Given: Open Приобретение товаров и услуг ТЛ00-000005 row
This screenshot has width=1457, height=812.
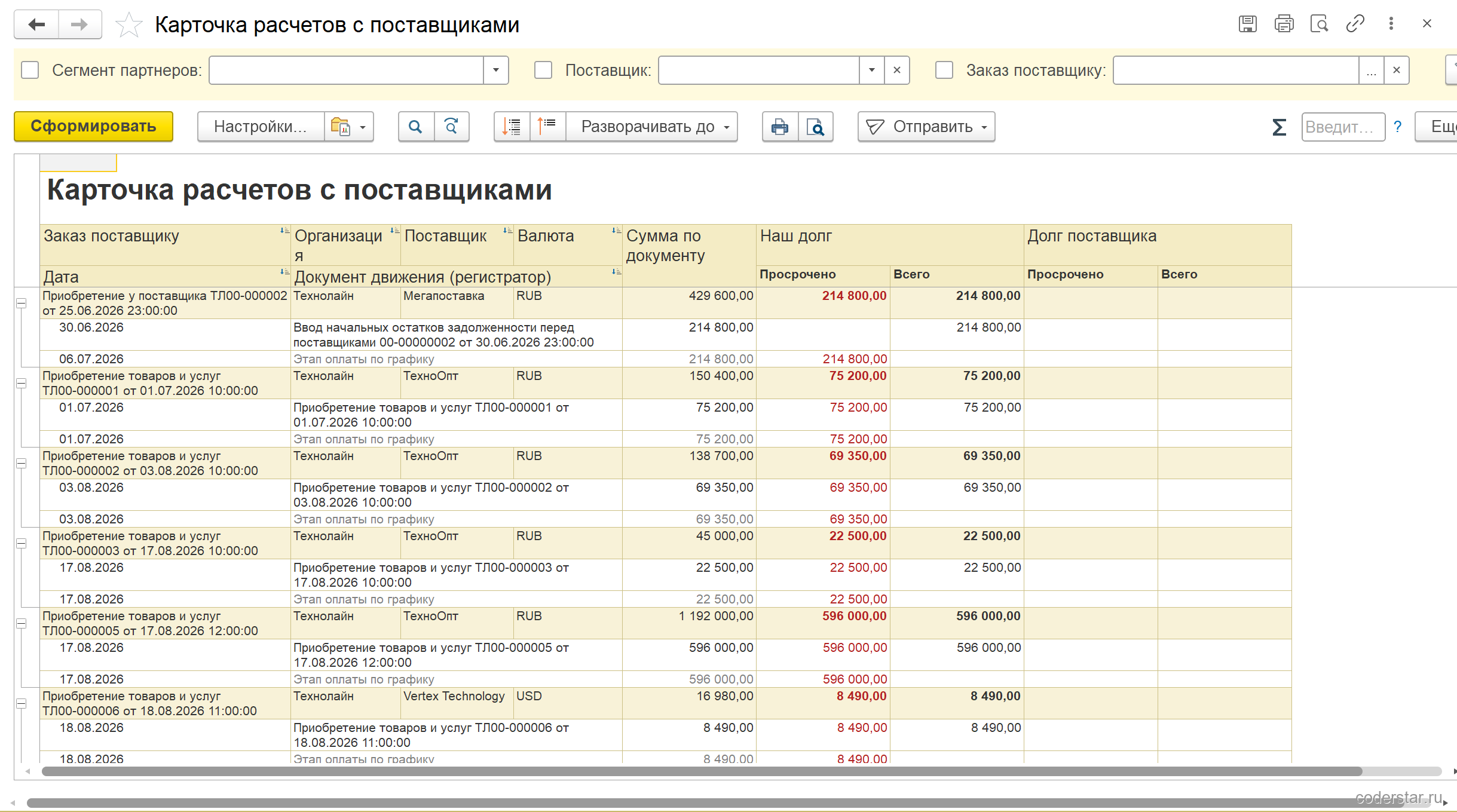Looking at the screenshot, I should [457, 655].
